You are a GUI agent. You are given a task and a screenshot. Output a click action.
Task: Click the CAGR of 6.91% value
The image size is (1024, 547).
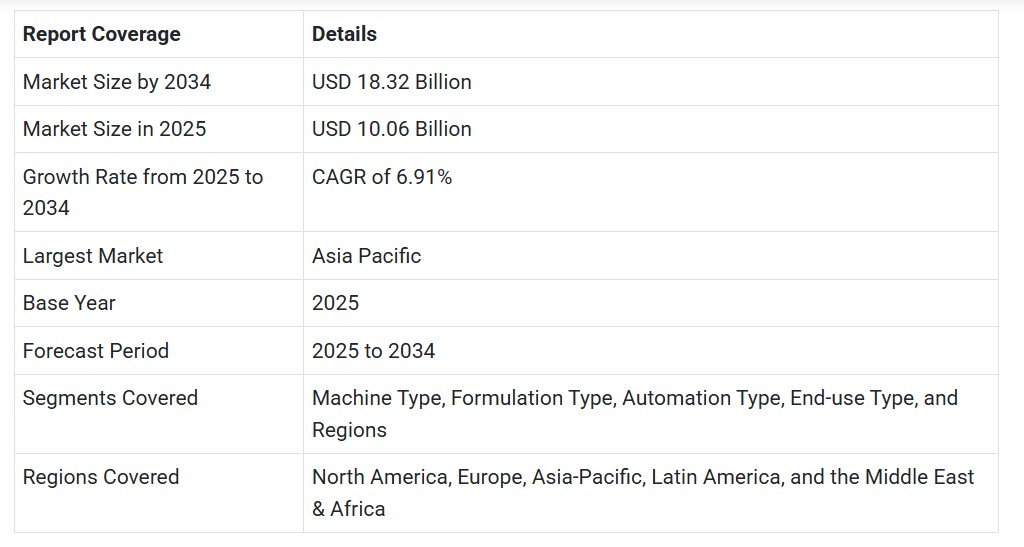click(381, 177)
